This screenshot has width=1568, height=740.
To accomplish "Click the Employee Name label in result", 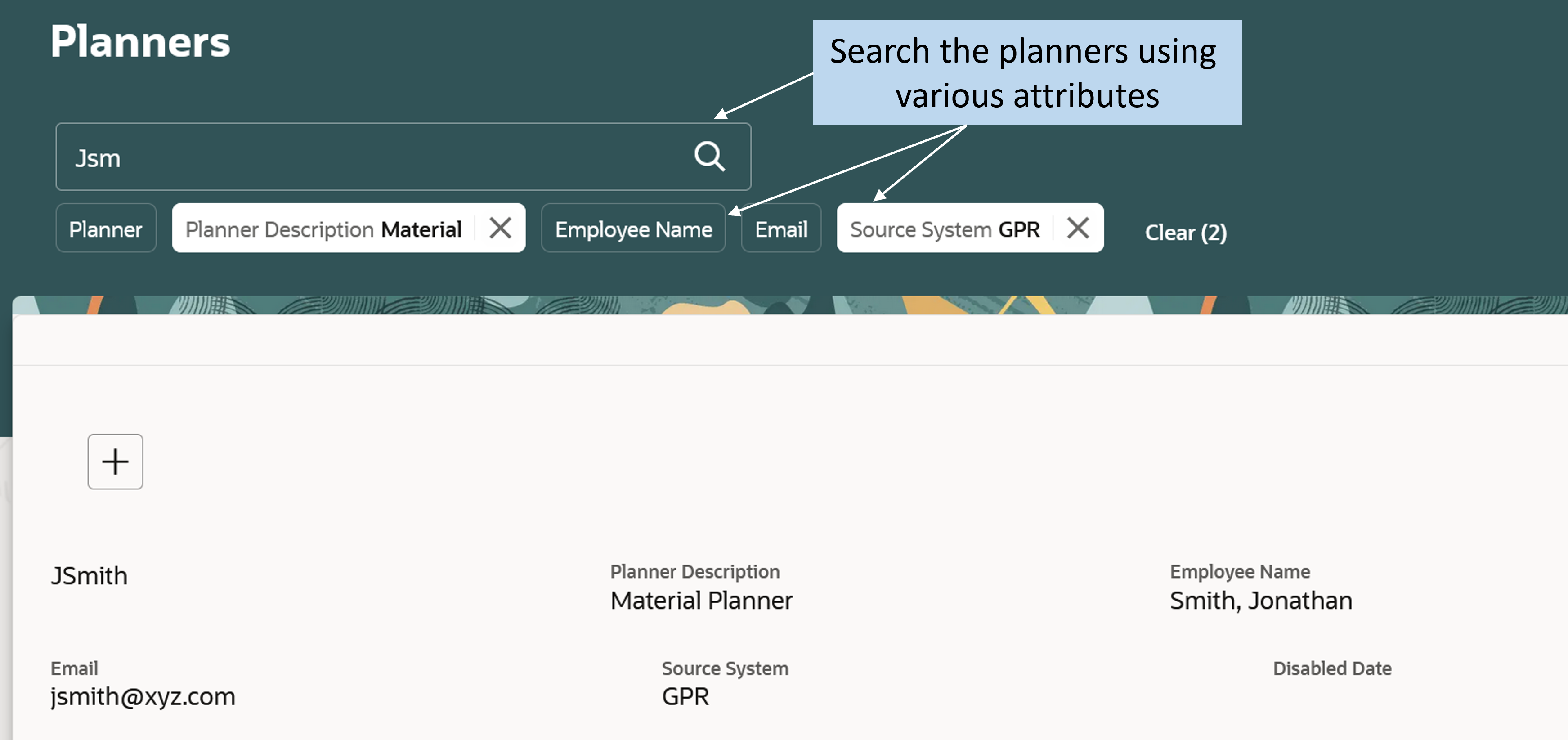I will pos(1239,571).
